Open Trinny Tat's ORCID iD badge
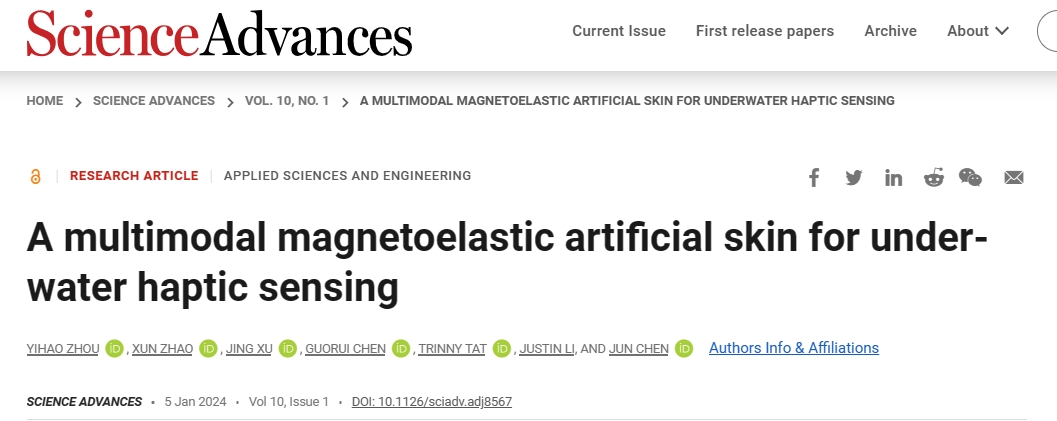Image resolution: width=1057 pixels, height=421 pixels. click(x=501, y=348)
